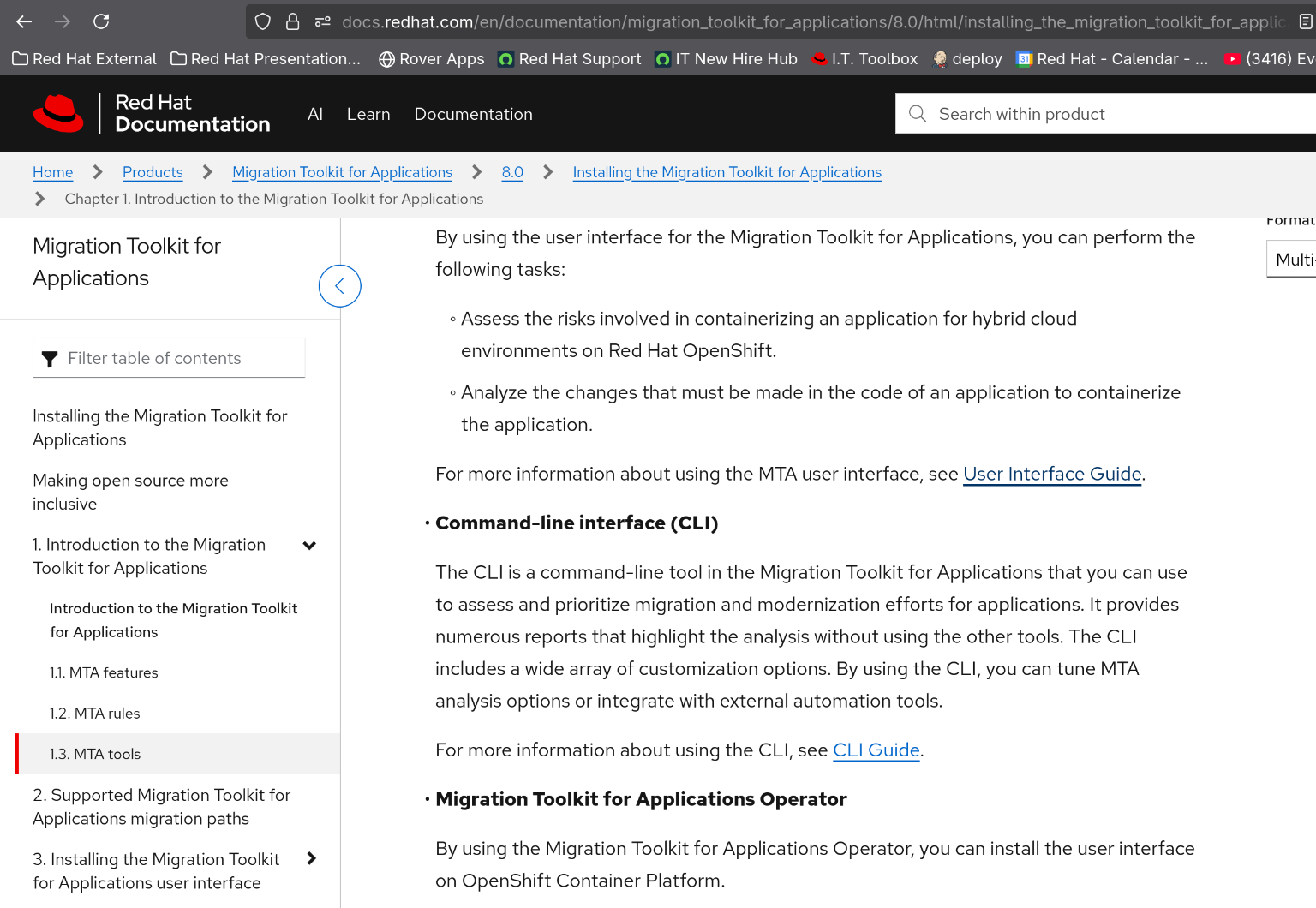Image resolution: width=1316 pixels, height=908 pixels.
Task: Open the Format dropdown
Action: tap(1292, 260)
